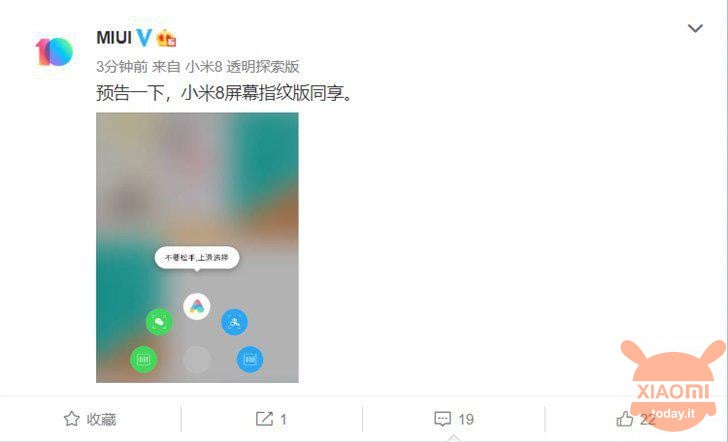
Task: Repost this post using the share icon
Action: coord(271,419)
